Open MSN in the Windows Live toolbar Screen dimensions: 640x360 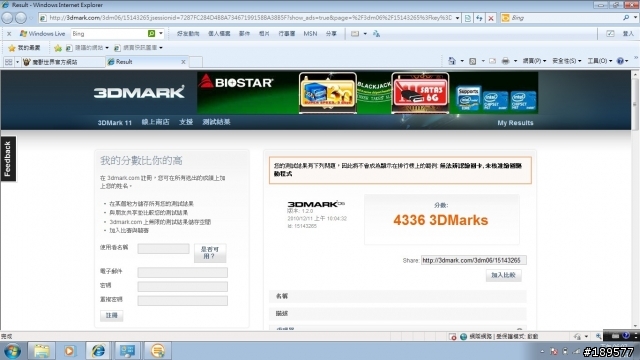pyautogui.click(x=310, y=33)
